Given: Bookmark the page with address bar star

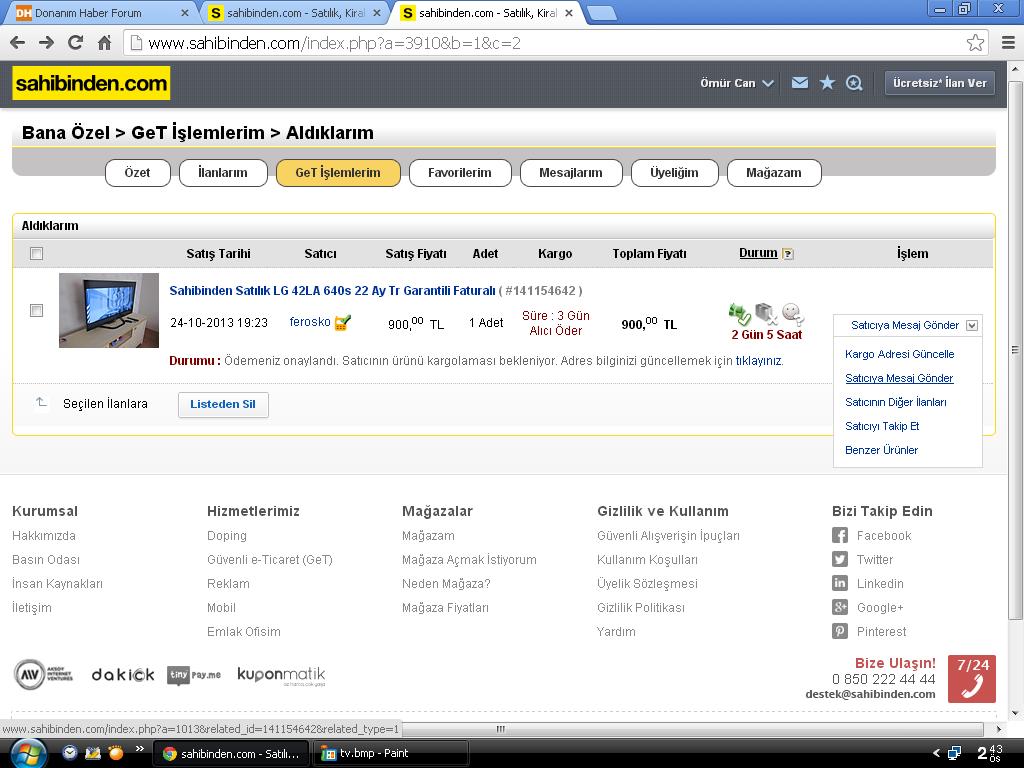Looking at the screenshot, I should click(x=975, y=43).
